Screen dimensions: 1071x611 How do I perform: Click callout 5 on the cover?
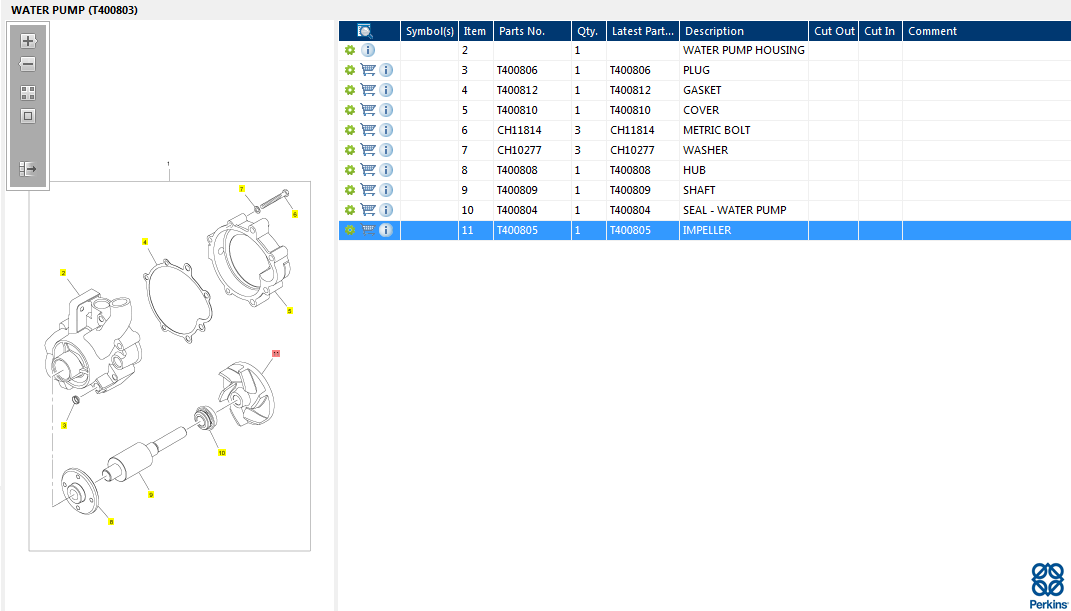(290, 311)
